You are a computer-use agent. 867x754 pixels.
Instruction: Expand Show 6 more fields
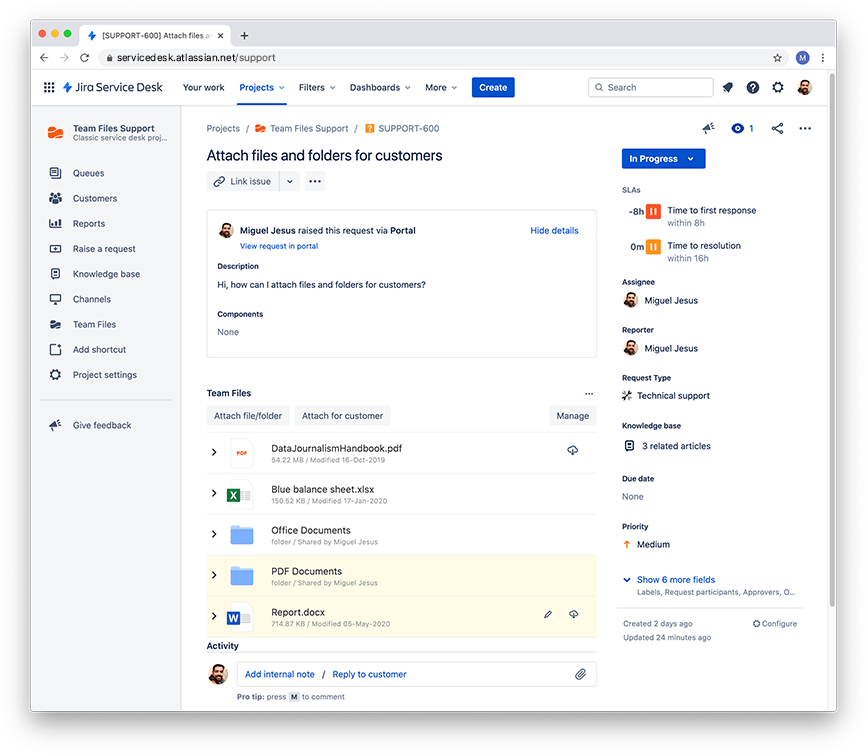(676, 579)
